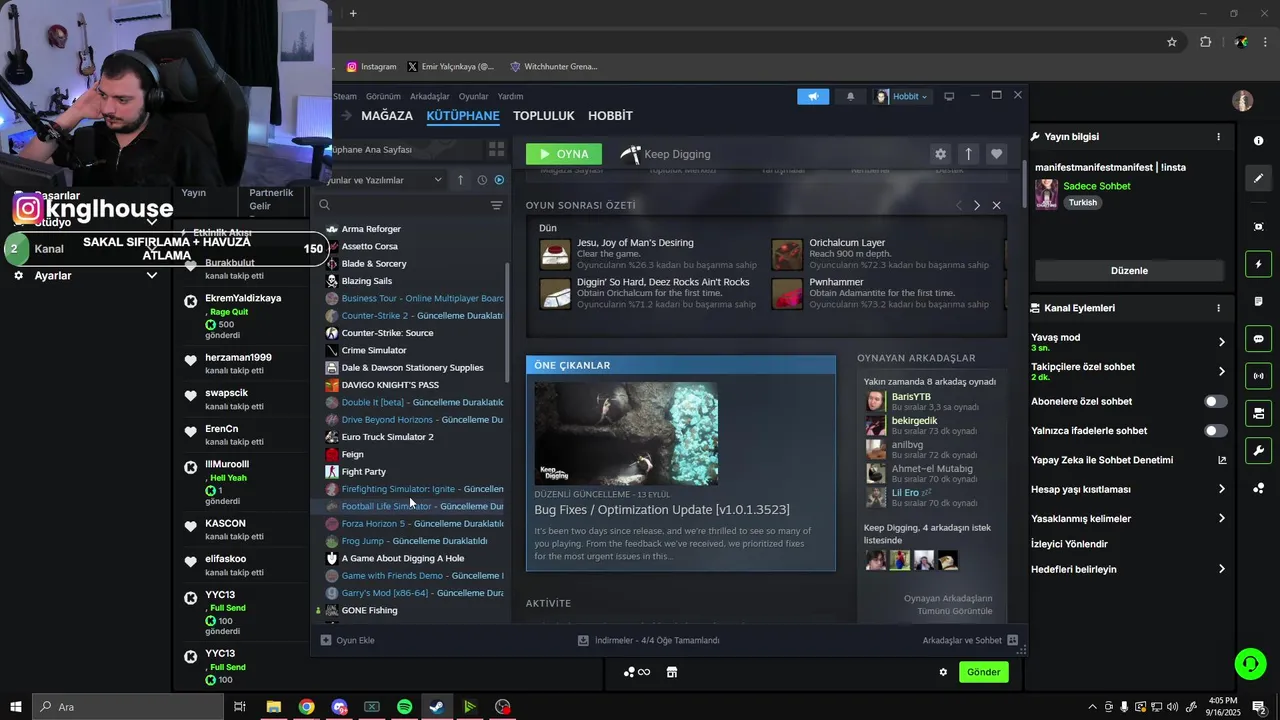Switch to the TOPLULUK tab

pos(544,116)
